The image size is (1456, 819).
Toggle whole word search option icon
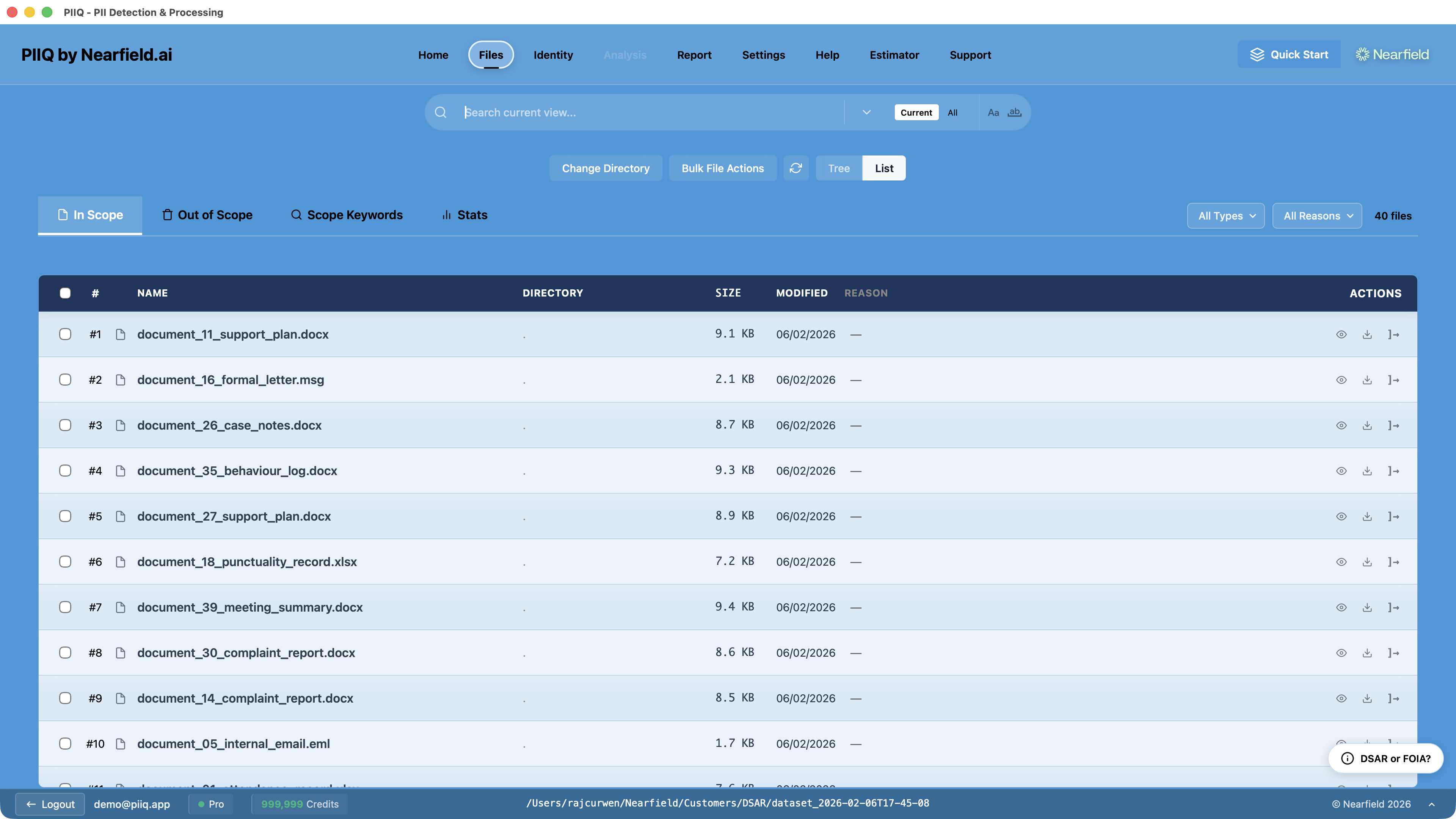pyautogui.click(x=1015, y=113)
